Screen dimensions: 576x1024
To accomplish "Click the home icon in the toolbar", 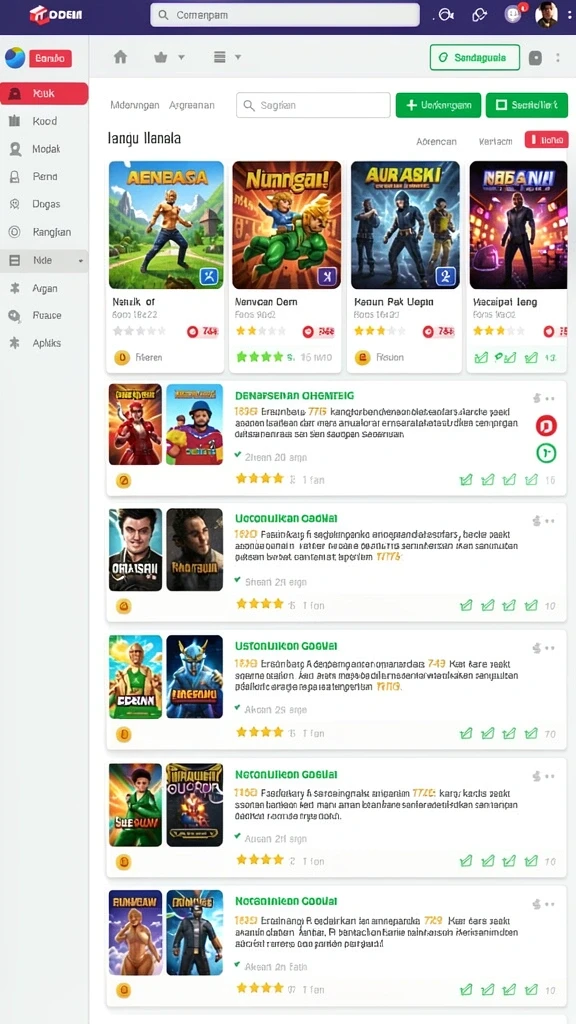I will coord(120,57).
